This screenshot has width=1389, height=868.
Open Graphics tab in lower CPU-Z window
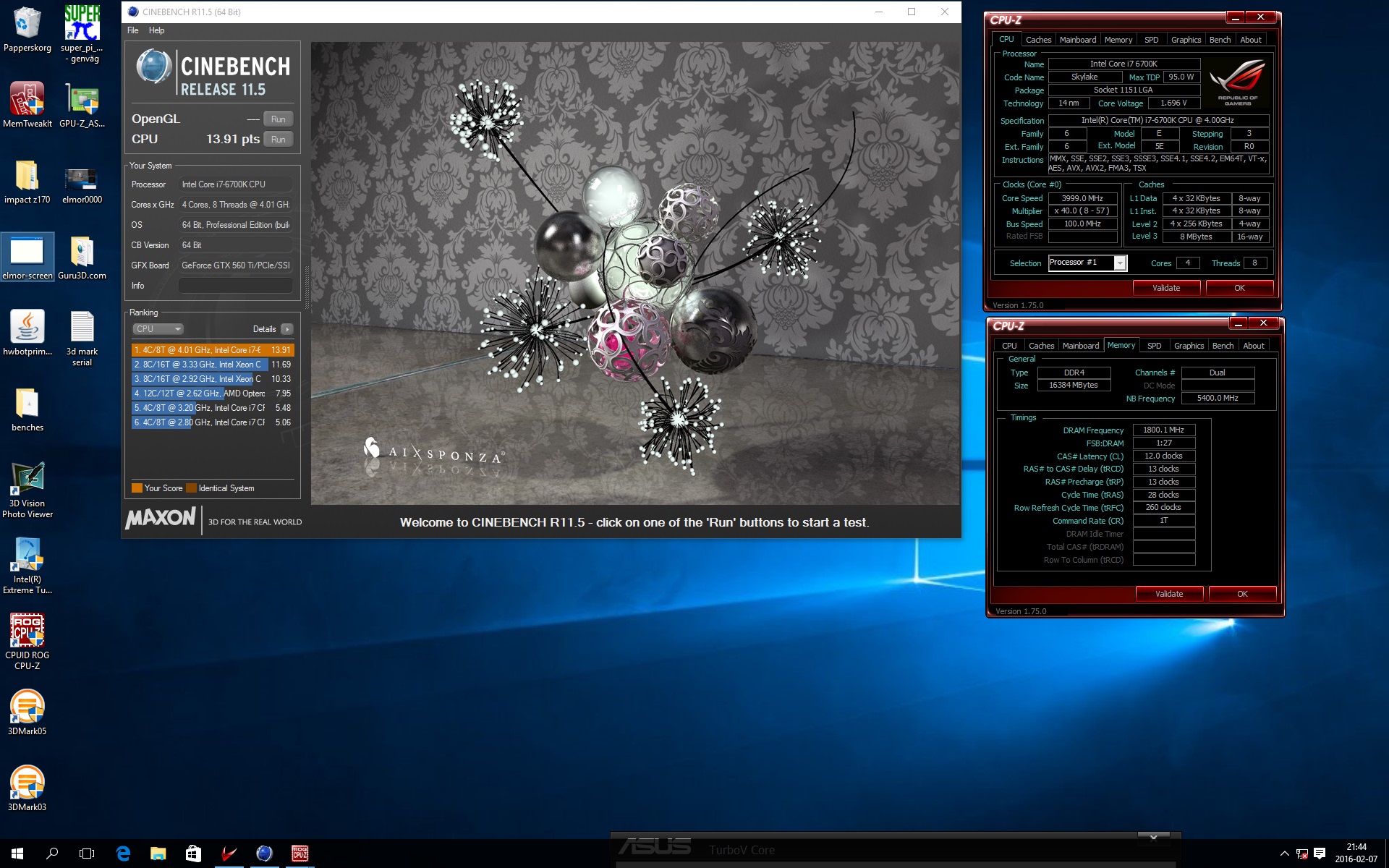coord(1189,346)
